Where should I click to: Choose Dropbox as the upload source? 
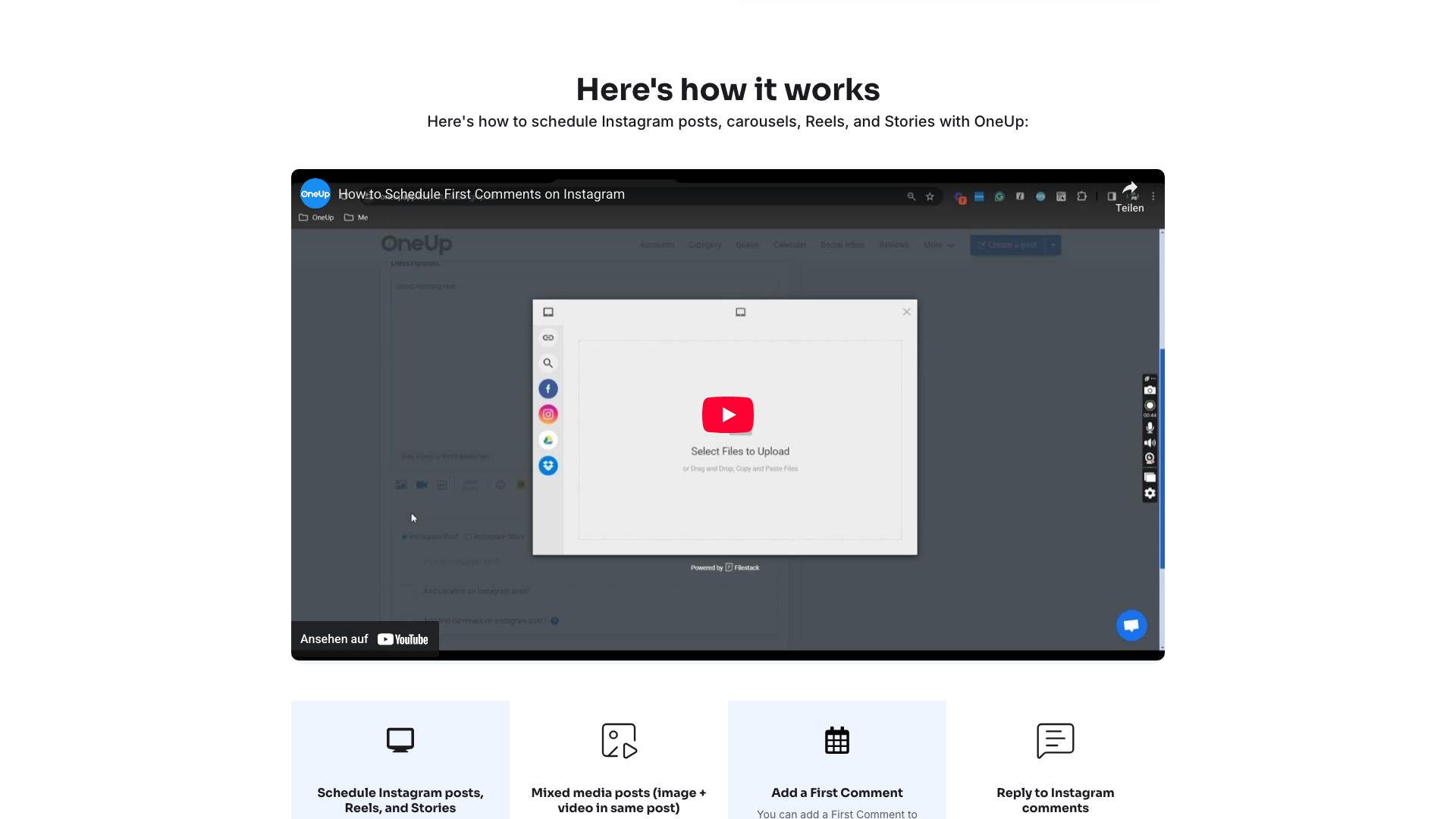tap(548, 466)
